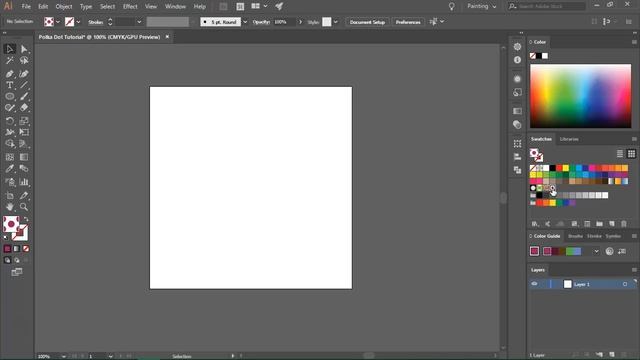The height and width of the screenshot is (360, 640).
Task: Select the black swatch in Color panel
Action: coord(539,56)
